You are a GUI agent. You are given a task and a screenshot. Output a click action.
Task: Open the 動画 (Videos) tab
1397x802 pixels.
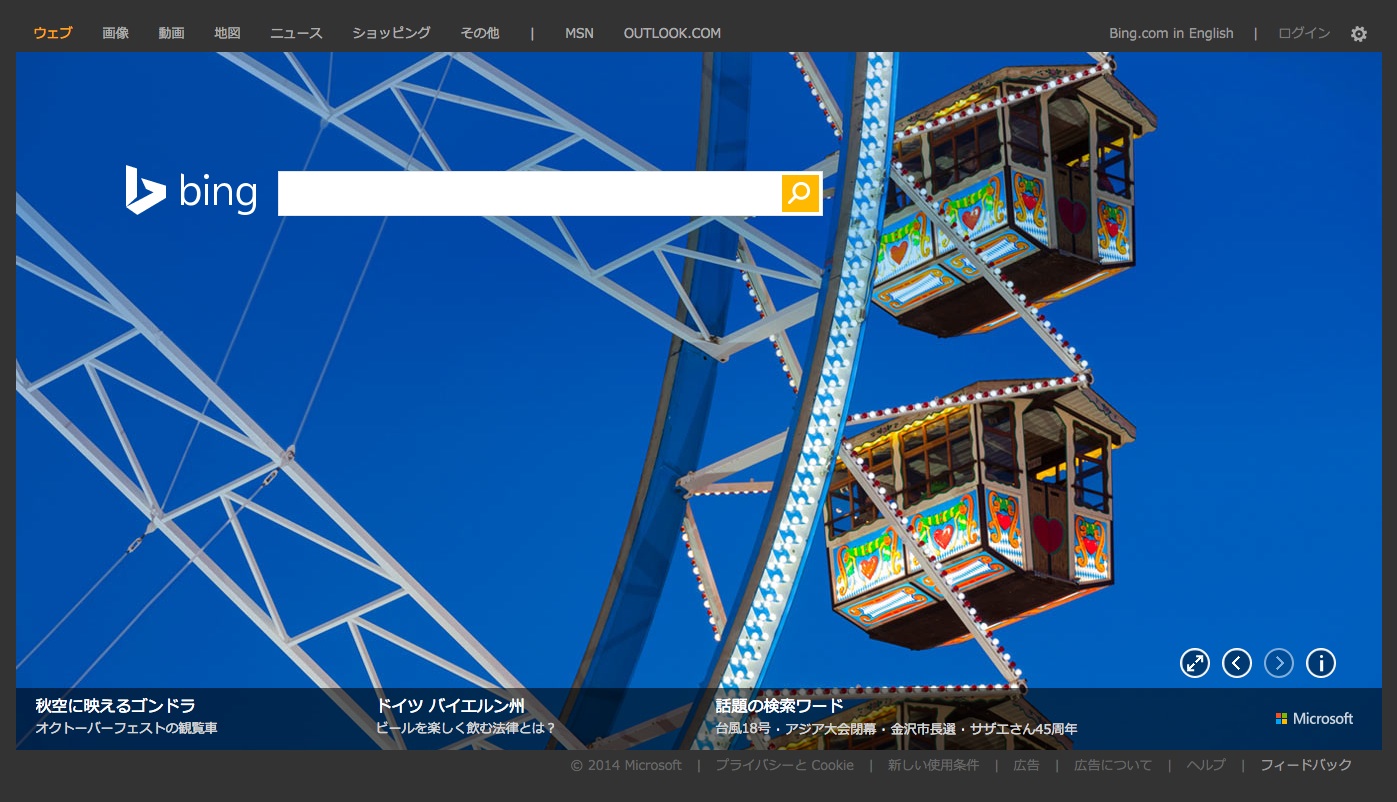pos(171,33)
